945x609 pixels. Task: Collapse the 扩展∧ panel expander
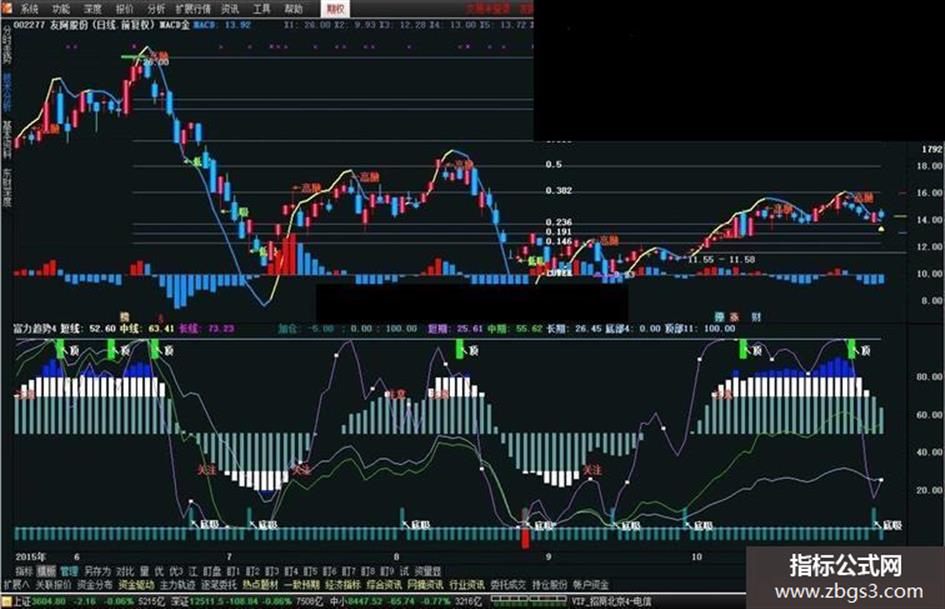click(x=16, y=584)
